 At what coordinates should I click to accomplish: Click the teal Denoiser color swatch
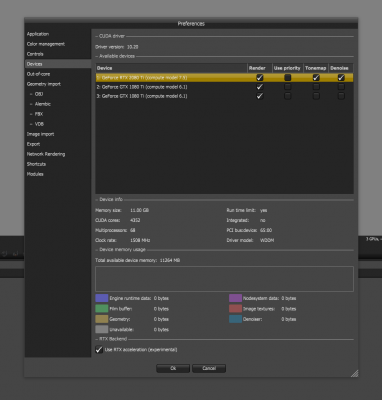(235, 319)
